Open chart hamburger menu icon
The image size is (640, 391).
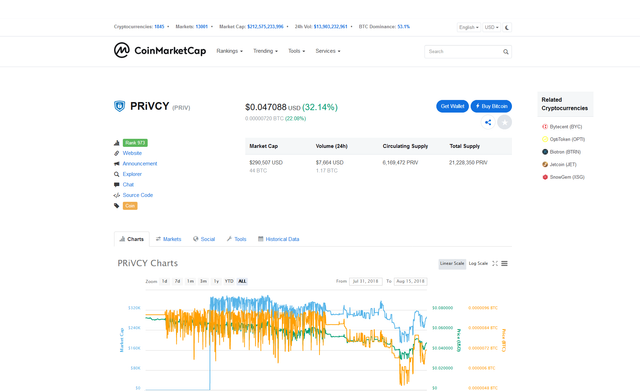pos(504,263)
